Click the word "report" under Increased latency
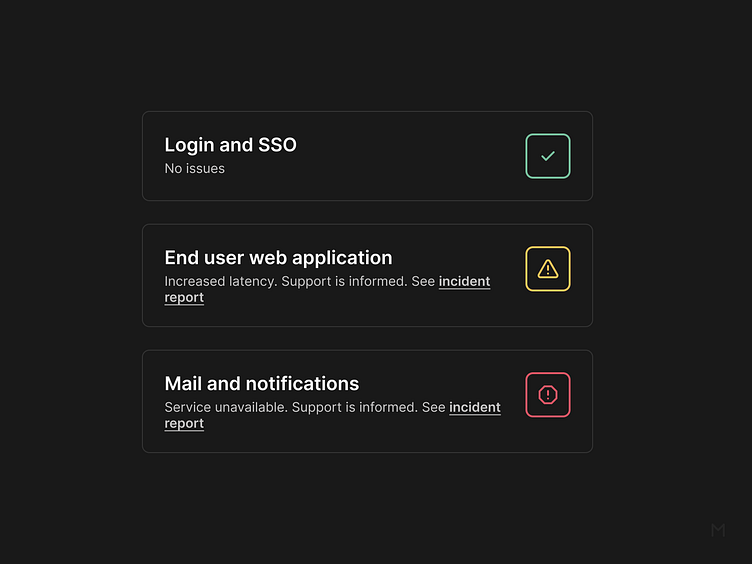This screenshot has width=752, height=564. [x=184, y=298]
